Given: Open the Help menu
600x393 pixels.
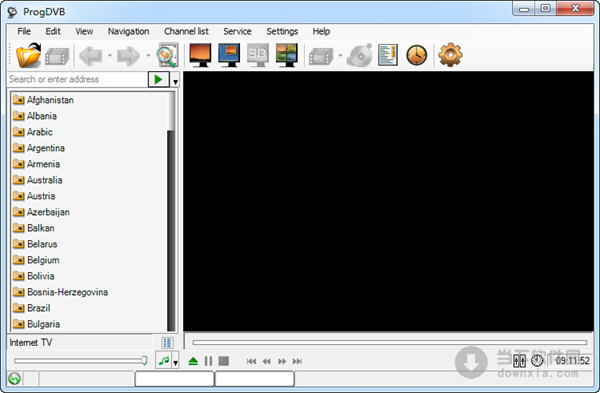Looking at the screenshot, I should click(321, 31).
